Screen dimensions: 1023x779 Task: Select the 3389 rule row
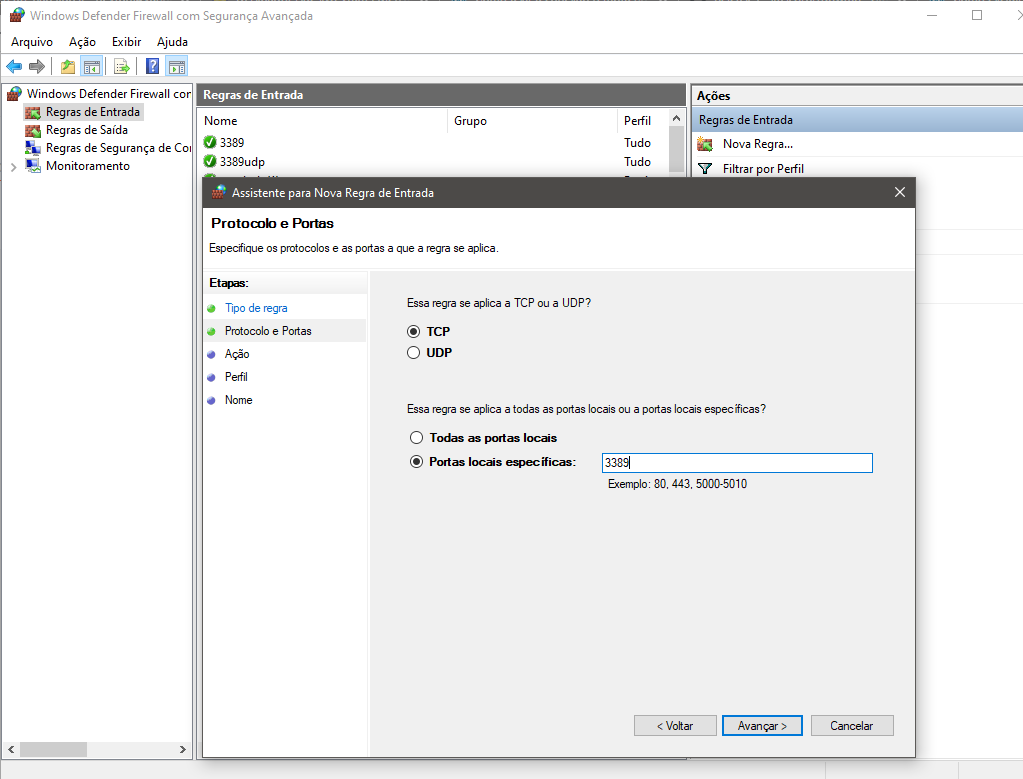(x=435, y=142)
